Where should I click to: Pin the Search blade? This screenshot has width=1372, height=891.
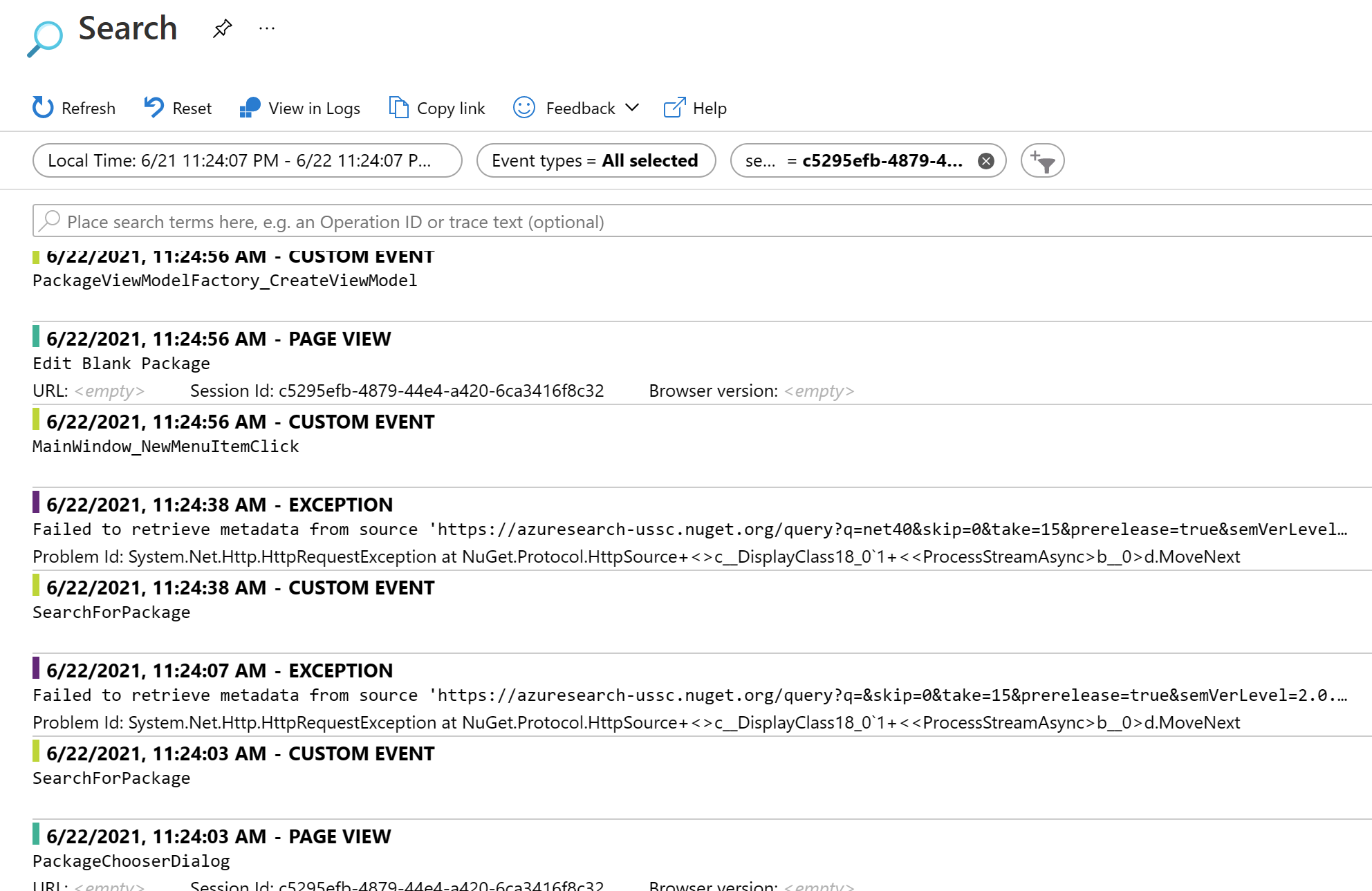[x=223, y=28]
